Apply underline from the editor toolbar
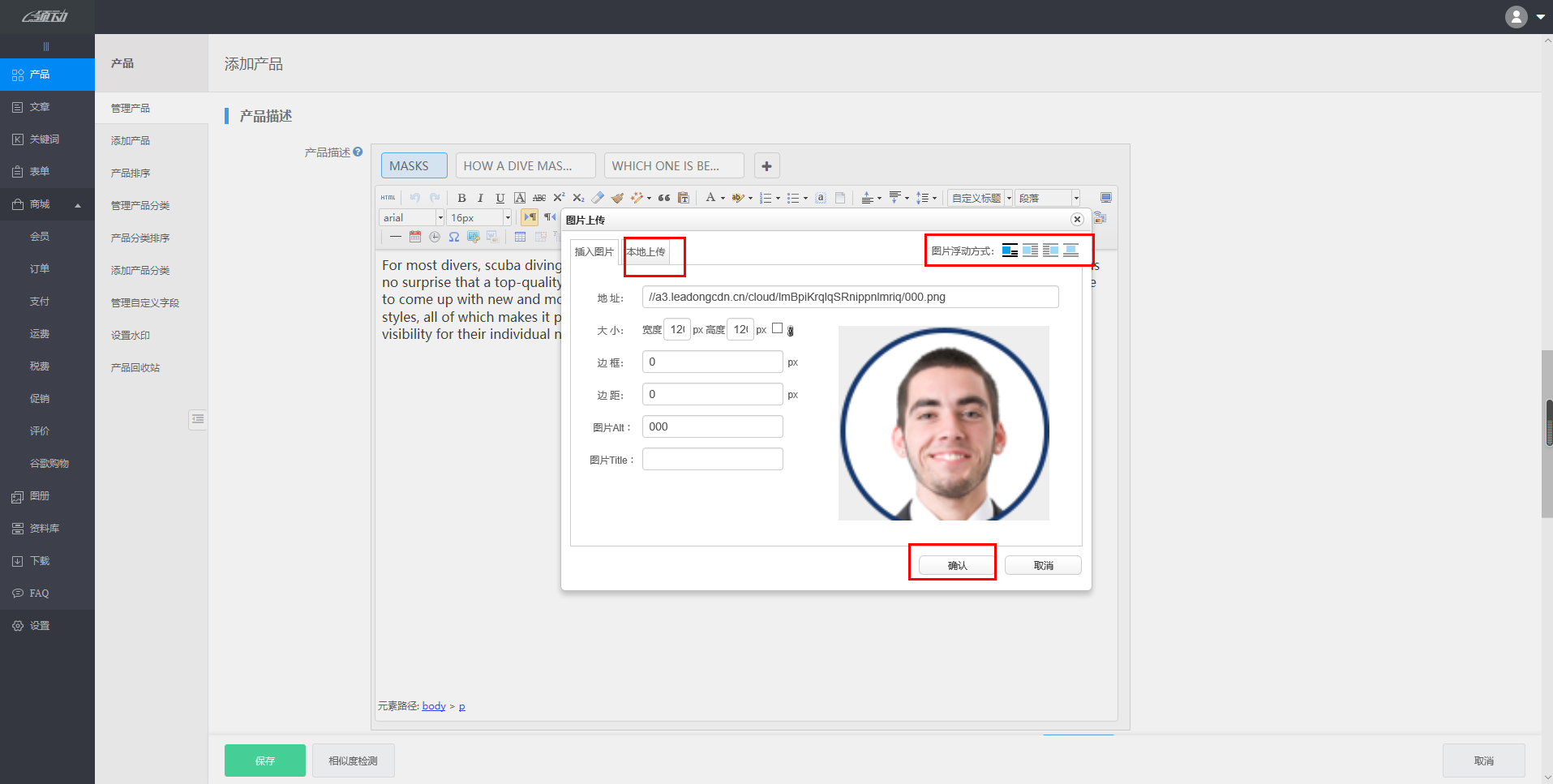Image resolution: width=1553 pixels, height=784 pixels. pyautogui.click(x=500, y=198)
